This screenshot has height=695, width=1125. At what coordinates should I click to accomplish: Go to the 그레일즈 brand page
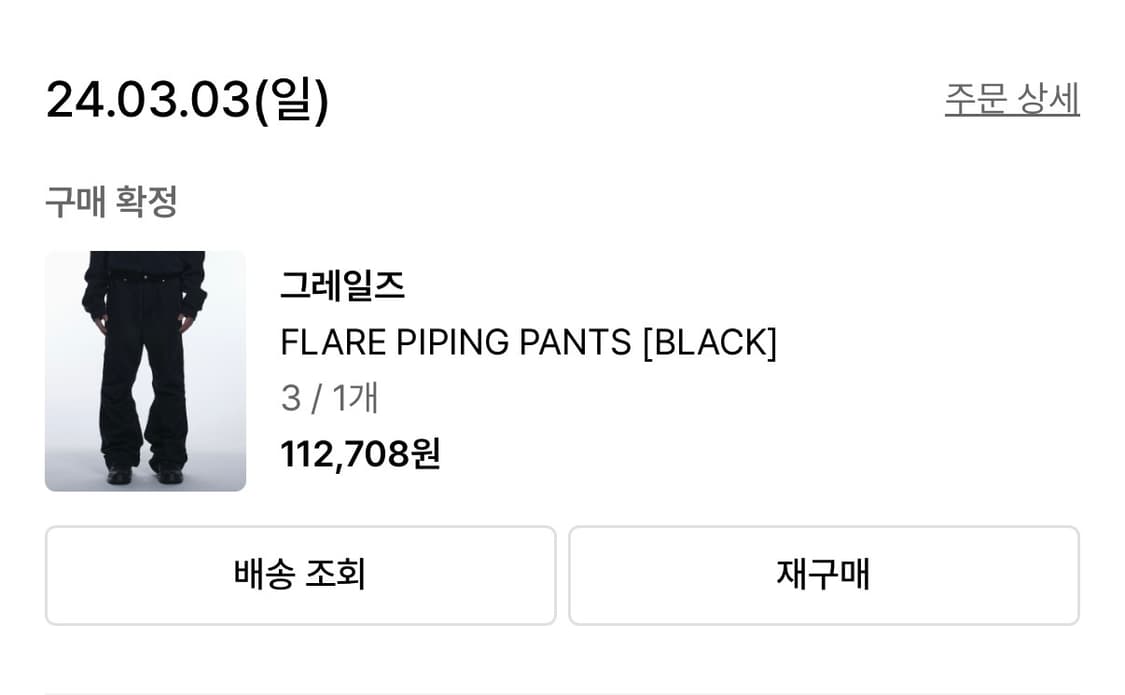(342, 286)
